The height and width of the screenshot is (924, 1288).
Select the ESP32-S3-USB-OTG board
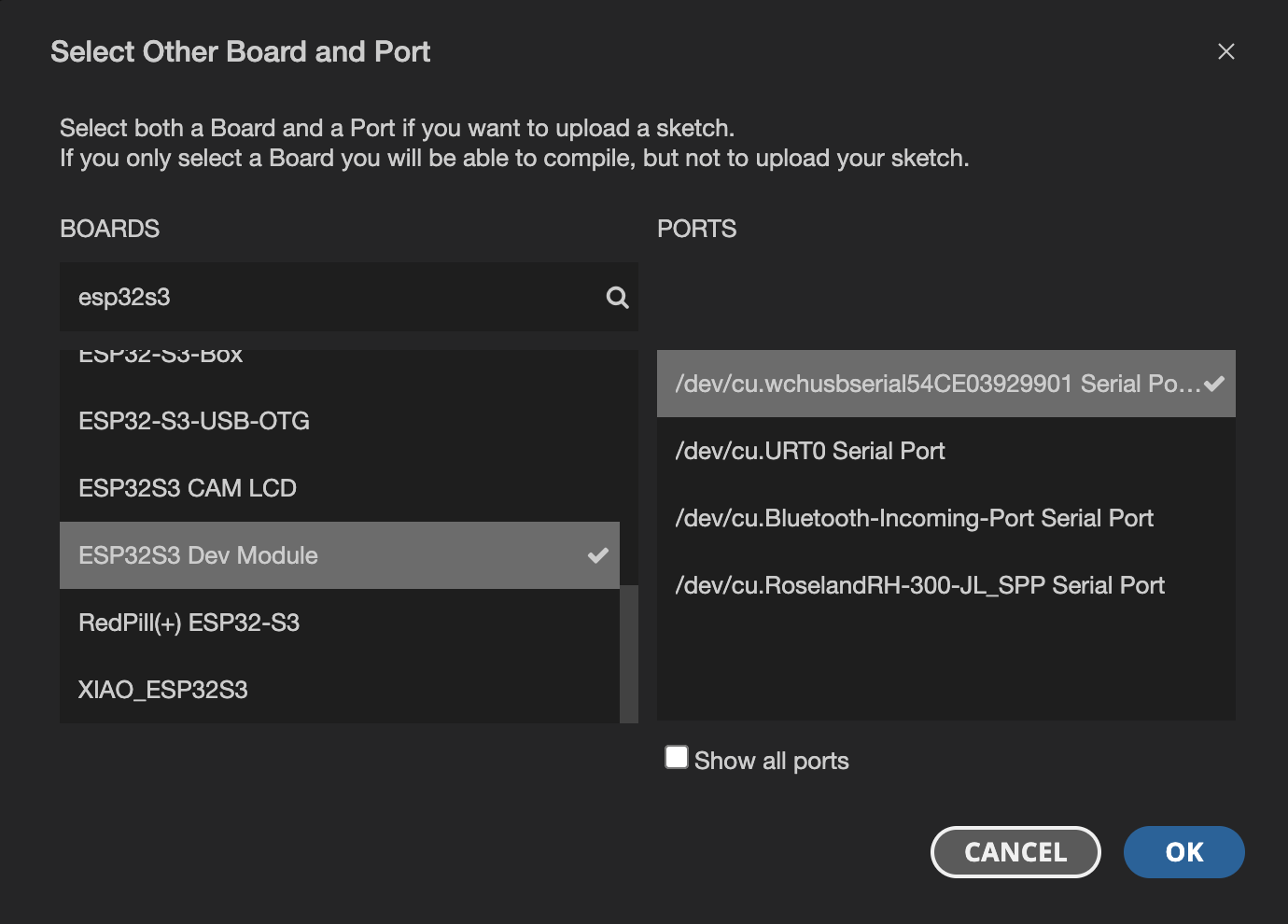tap(193, 421)
